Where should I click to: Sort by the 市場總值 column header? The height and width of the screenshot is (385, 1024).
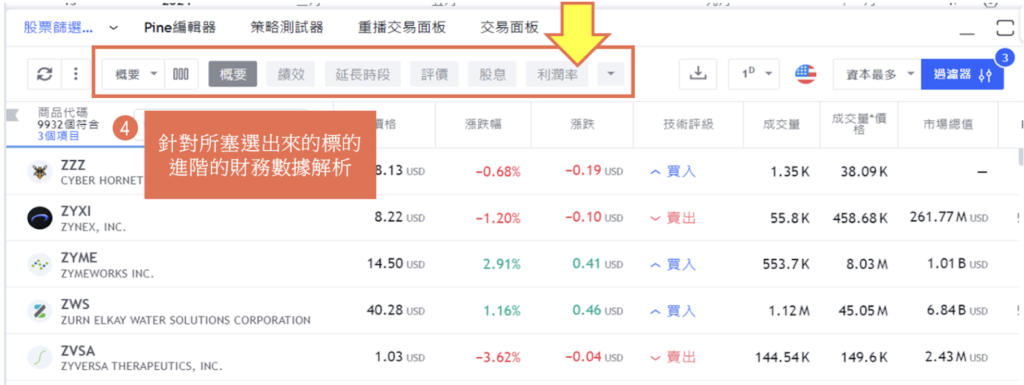948,124
